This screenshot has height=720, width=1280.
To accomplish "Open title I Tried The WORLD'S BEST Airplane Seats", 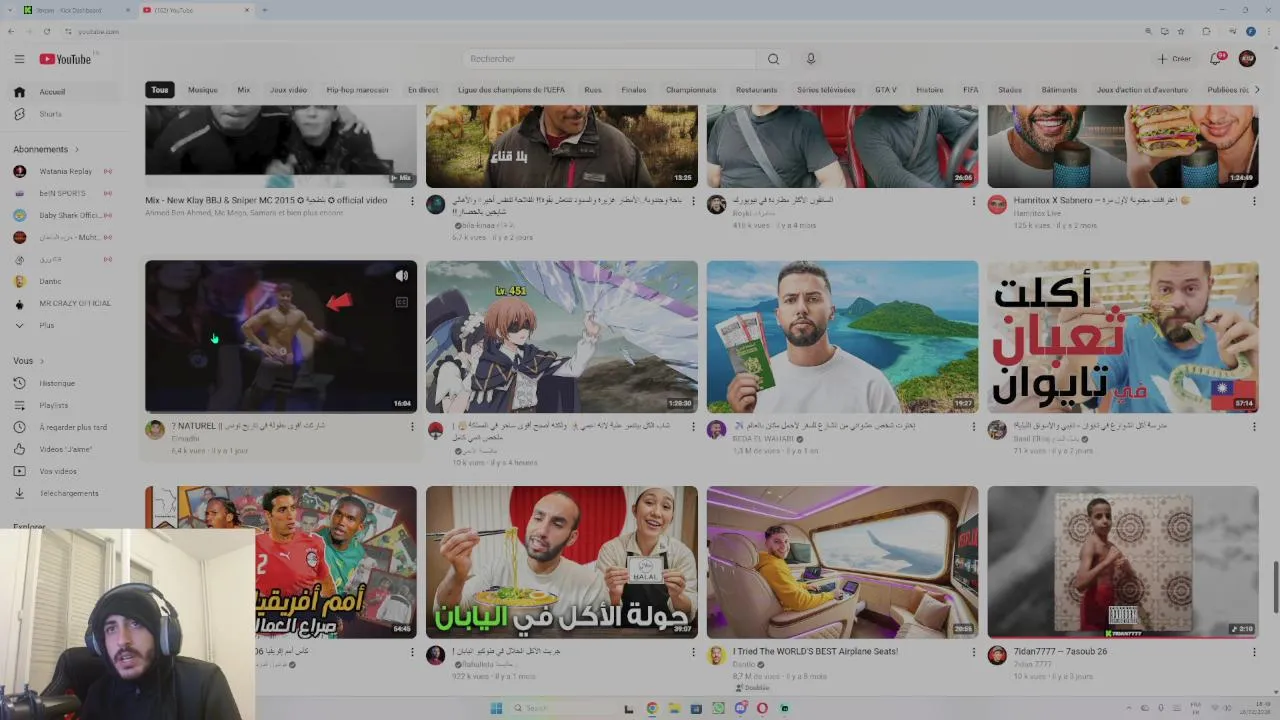I will [x=815, y=651].
